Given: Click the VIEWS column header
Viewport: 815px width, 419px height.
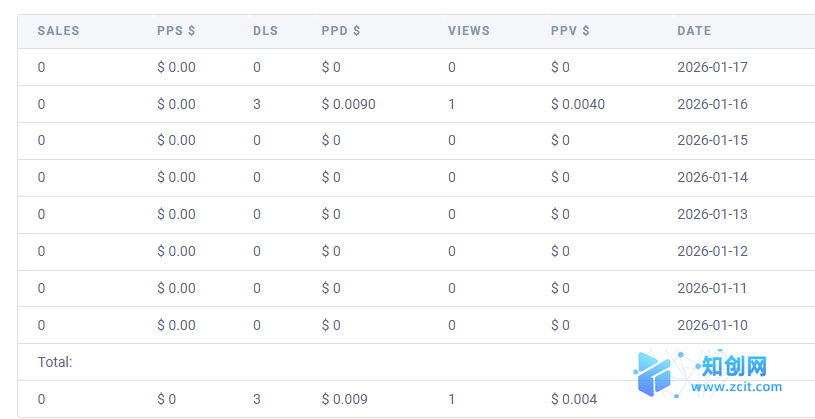Looking at the screenshot, I should [469, 31].
